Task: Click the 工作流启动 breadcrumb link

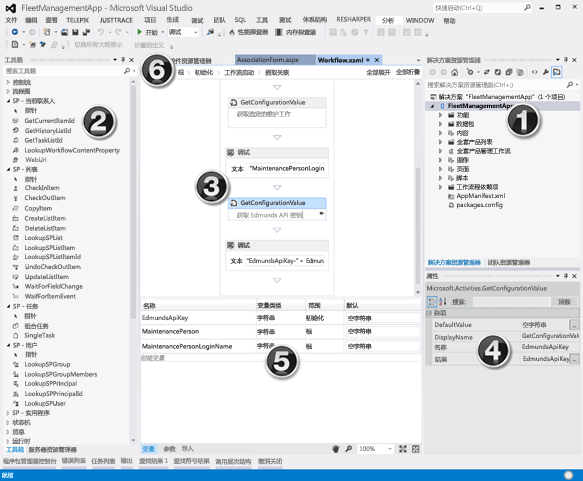Action: [x=239, y=72]
